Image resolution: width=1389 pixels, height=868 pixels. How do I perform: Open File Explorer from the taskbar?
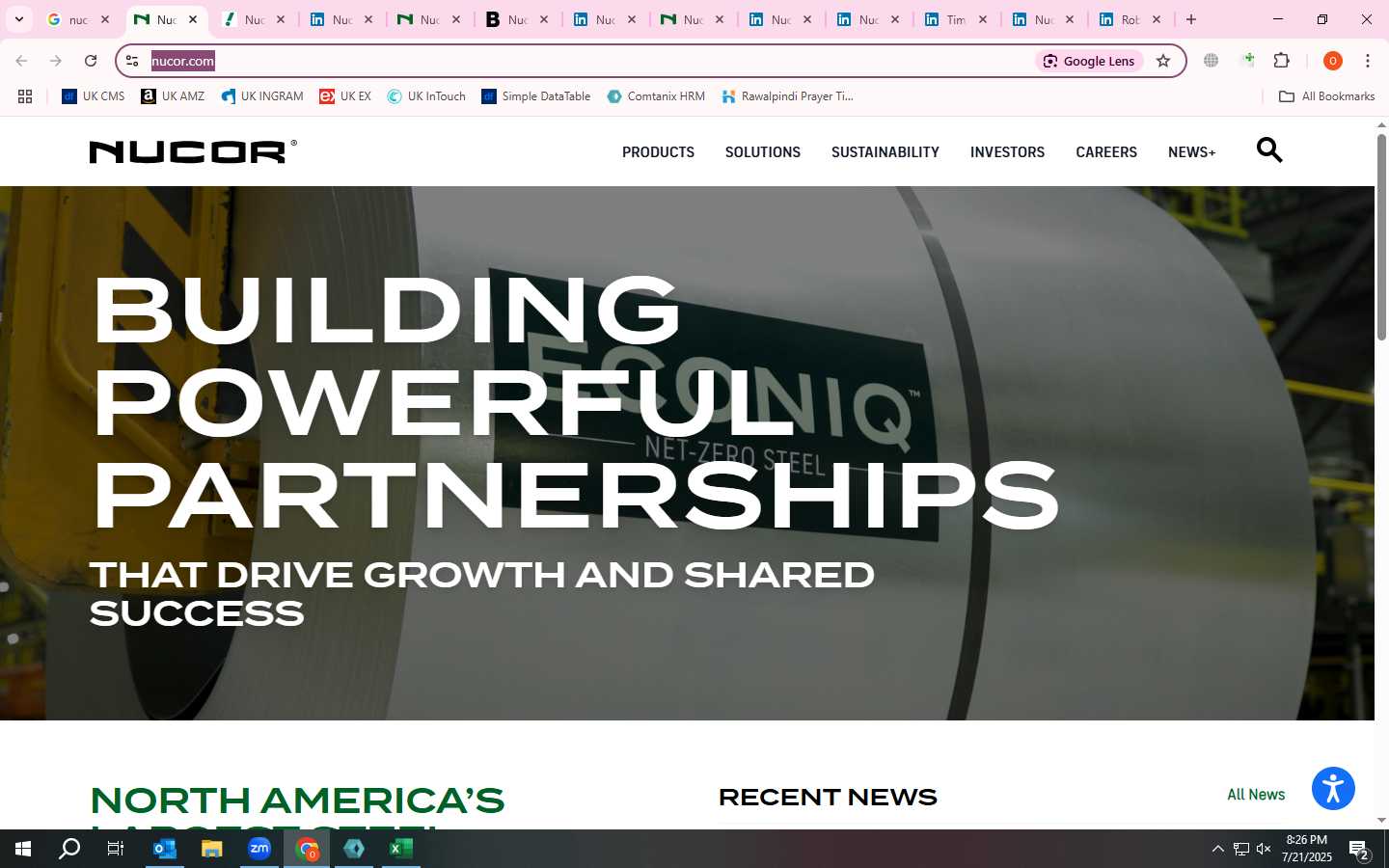tap(211, 849)
